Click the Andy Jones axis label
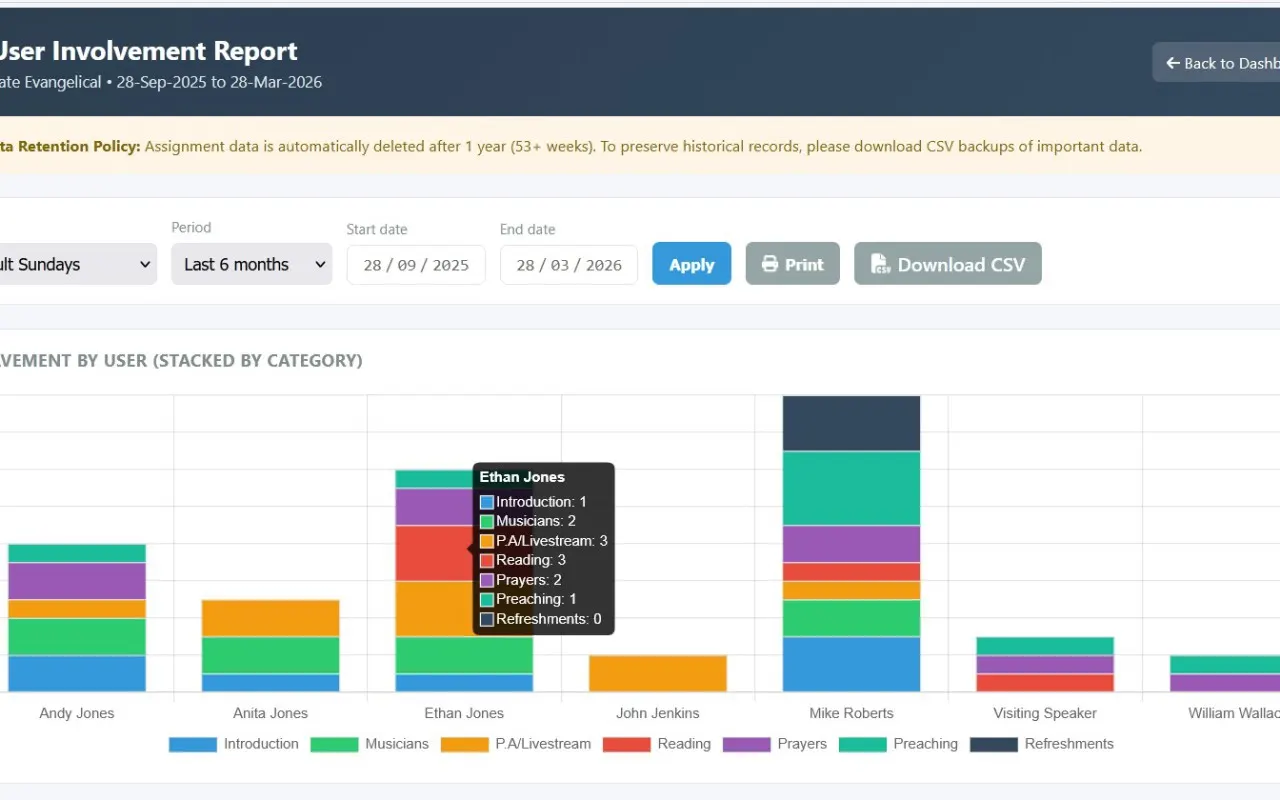1280x800 pixels. (x=77, y=713)
